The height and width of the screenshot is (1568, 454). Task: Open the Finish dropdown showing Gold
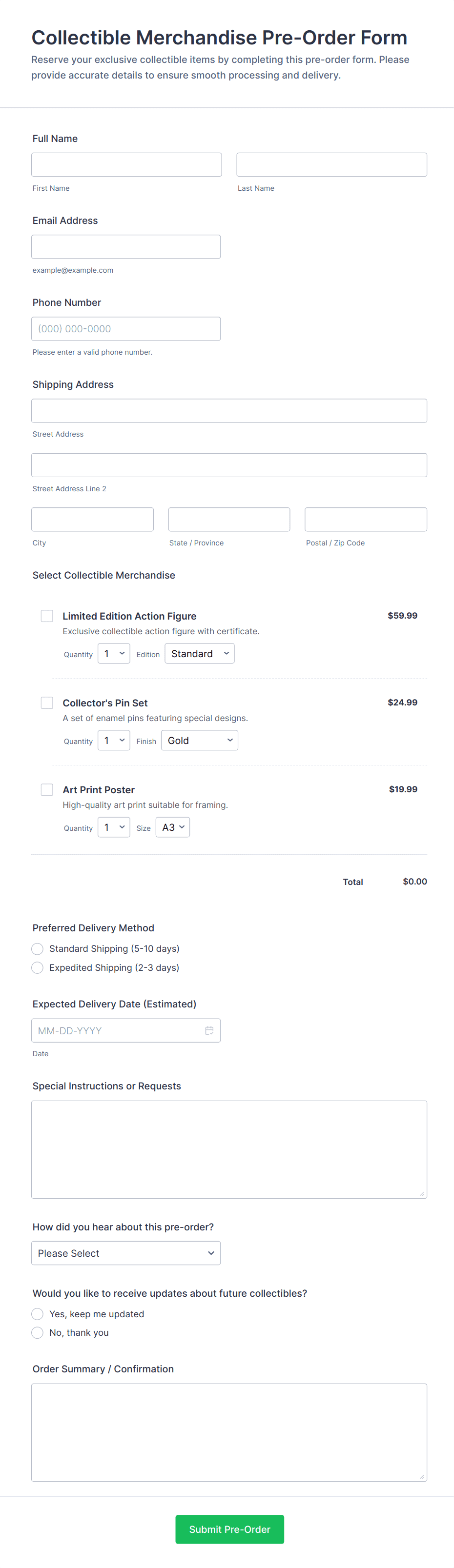[199, 740]
